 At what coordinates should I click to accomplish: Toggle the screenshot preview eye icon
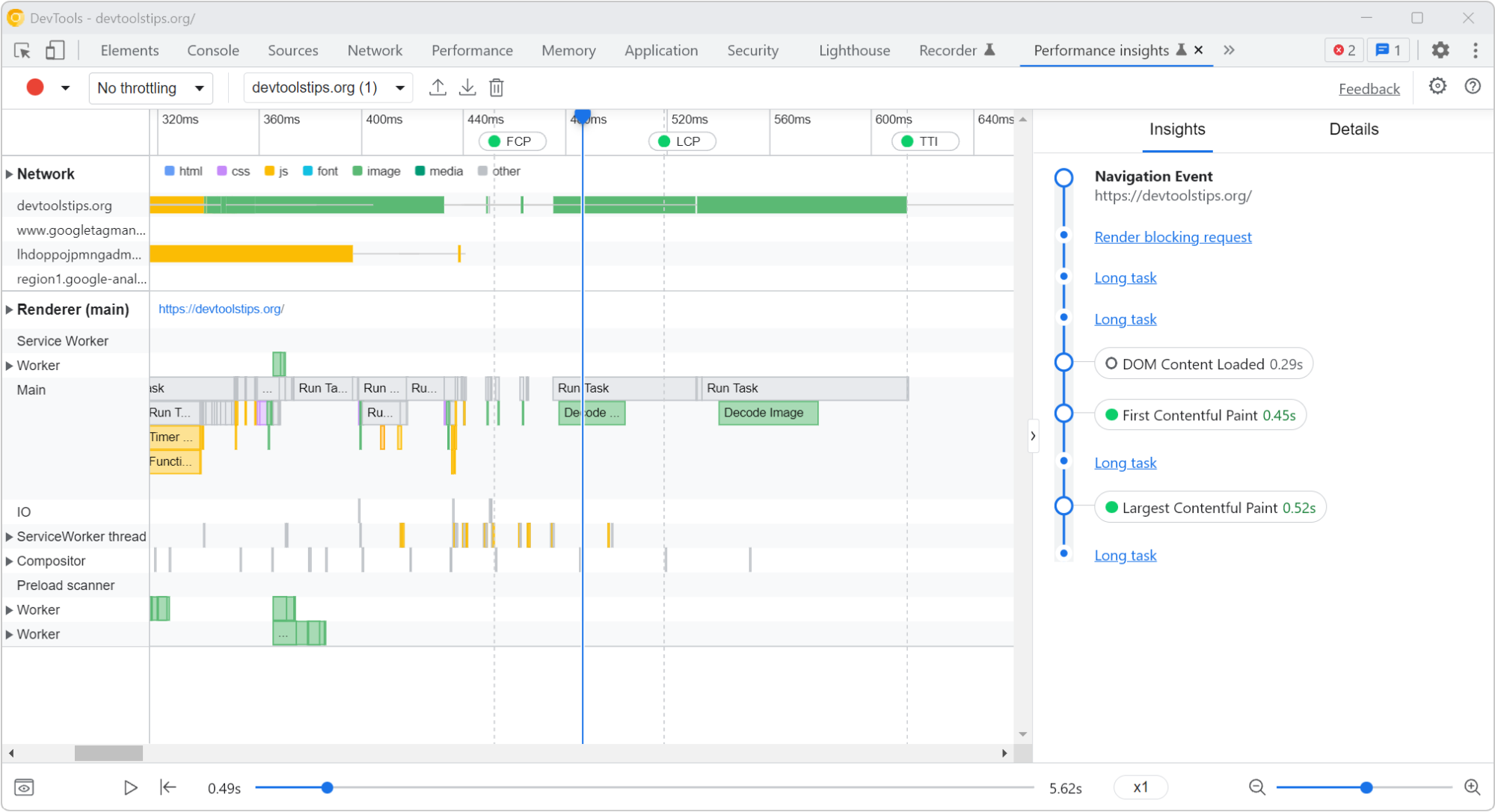click(25, 787)
